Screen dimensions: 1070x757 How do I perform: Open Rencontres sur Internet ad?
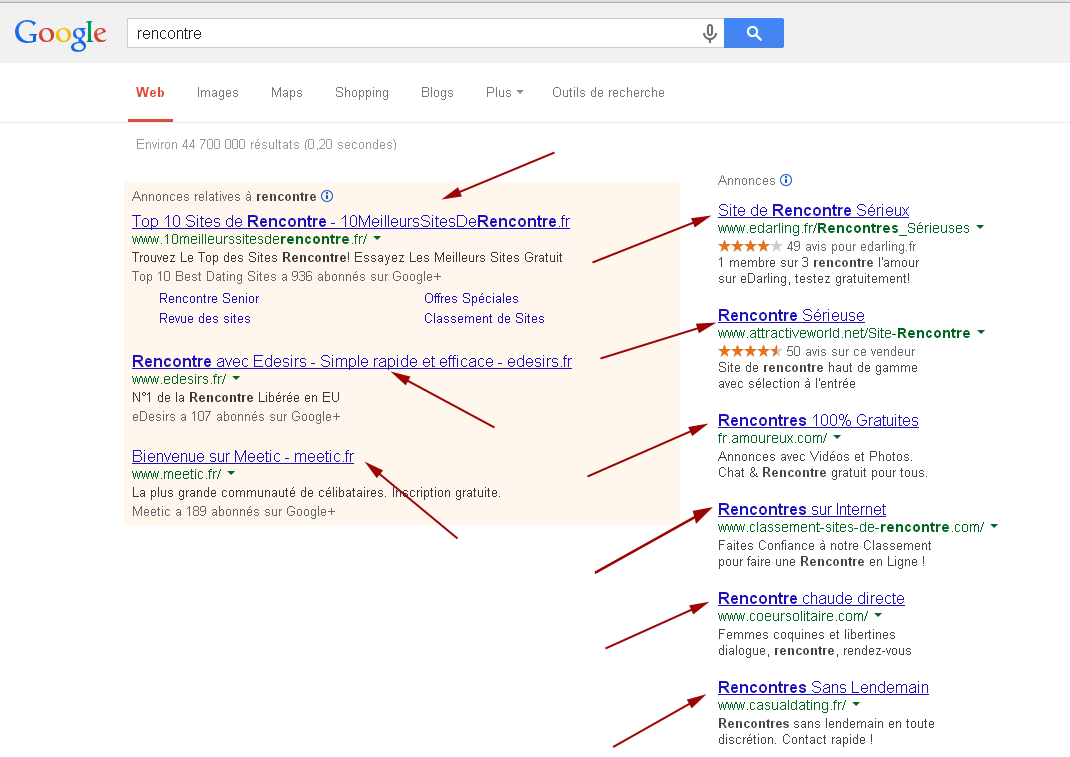(x=802, y=509)
